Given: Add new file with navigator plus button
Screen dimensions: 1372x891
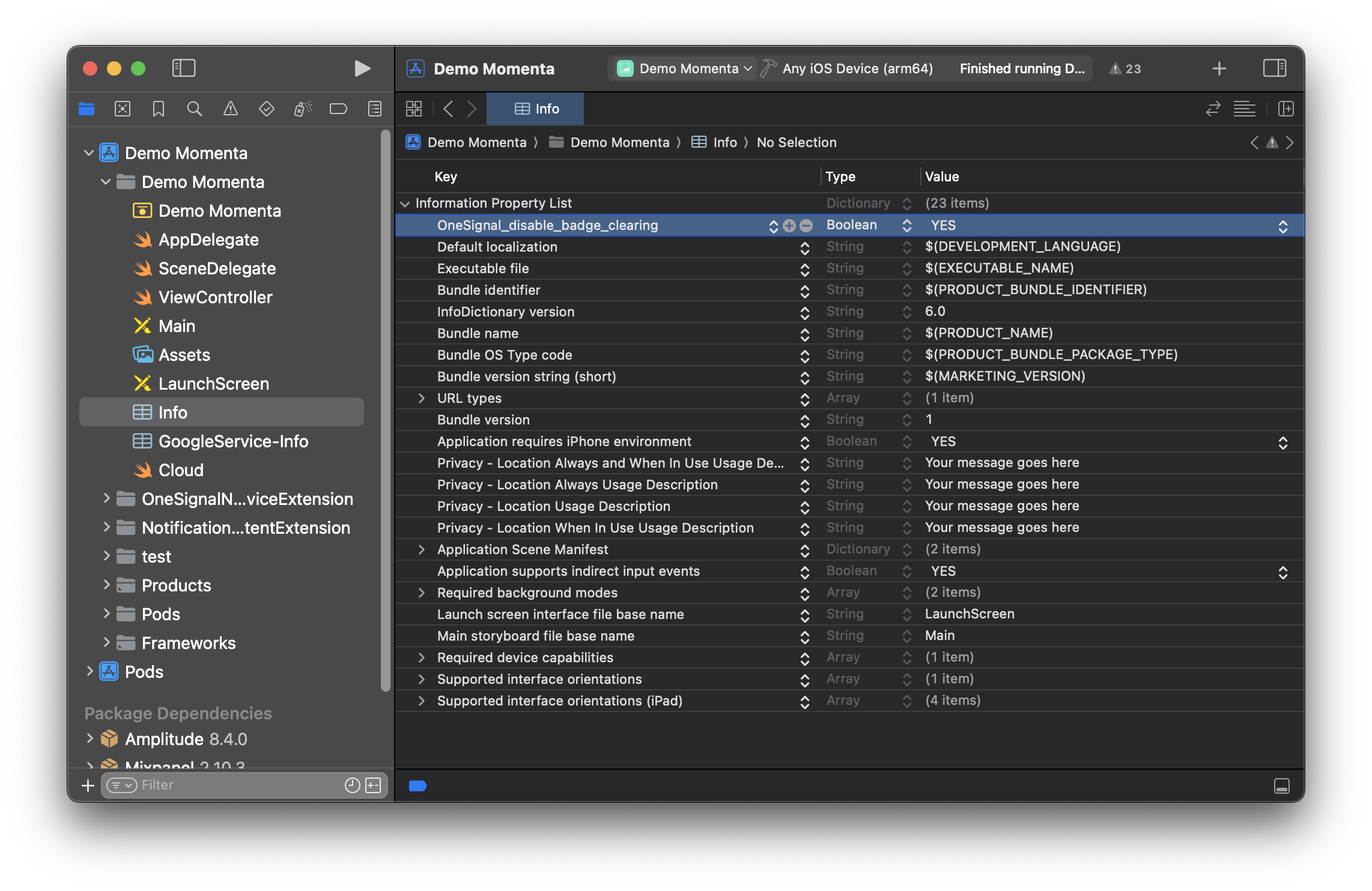Looking at the screenshot, I should [88, 785].
